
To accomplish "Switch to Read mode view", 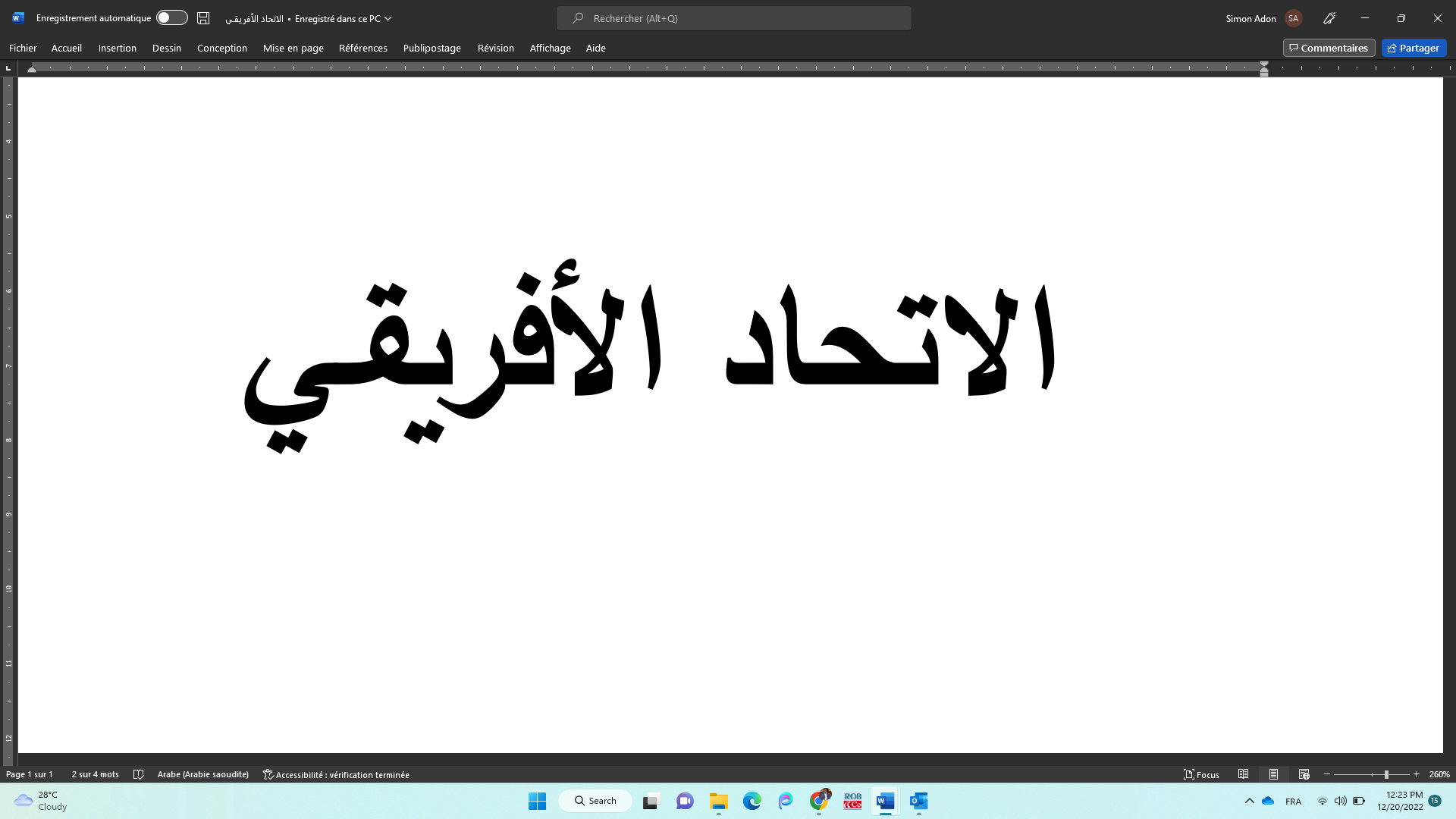I will point(1244,774).
